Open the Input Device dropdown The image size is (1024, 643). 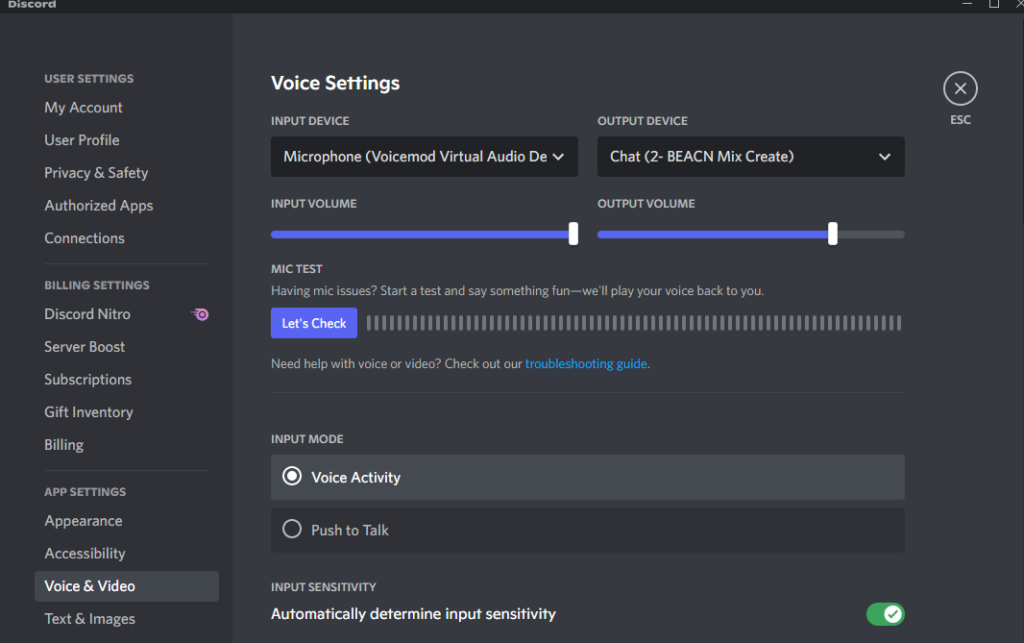click(x=424, y=157)
